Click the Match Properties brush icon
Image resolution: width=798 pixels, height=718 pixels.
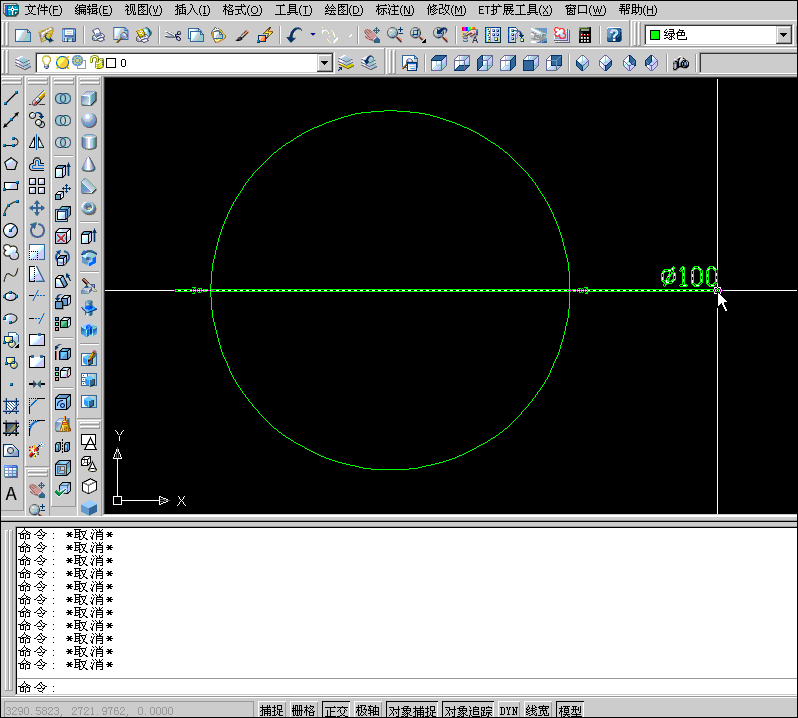242,35
